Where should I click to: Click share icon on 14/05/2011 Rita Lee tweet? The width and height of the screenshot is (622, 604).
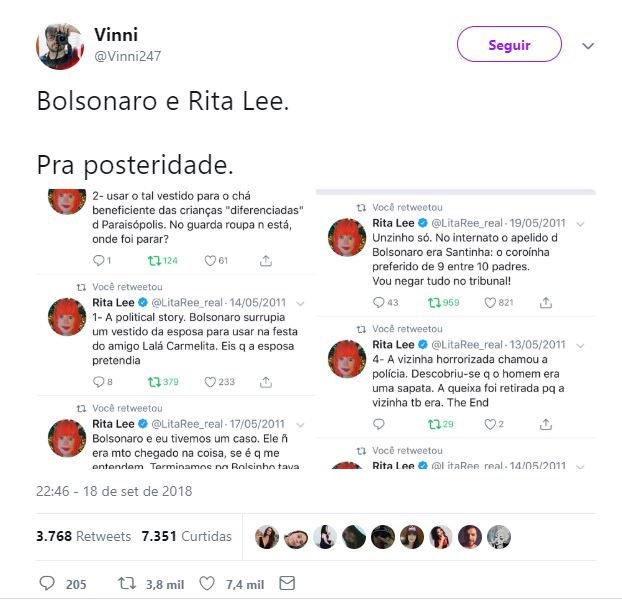coord(266,382)
